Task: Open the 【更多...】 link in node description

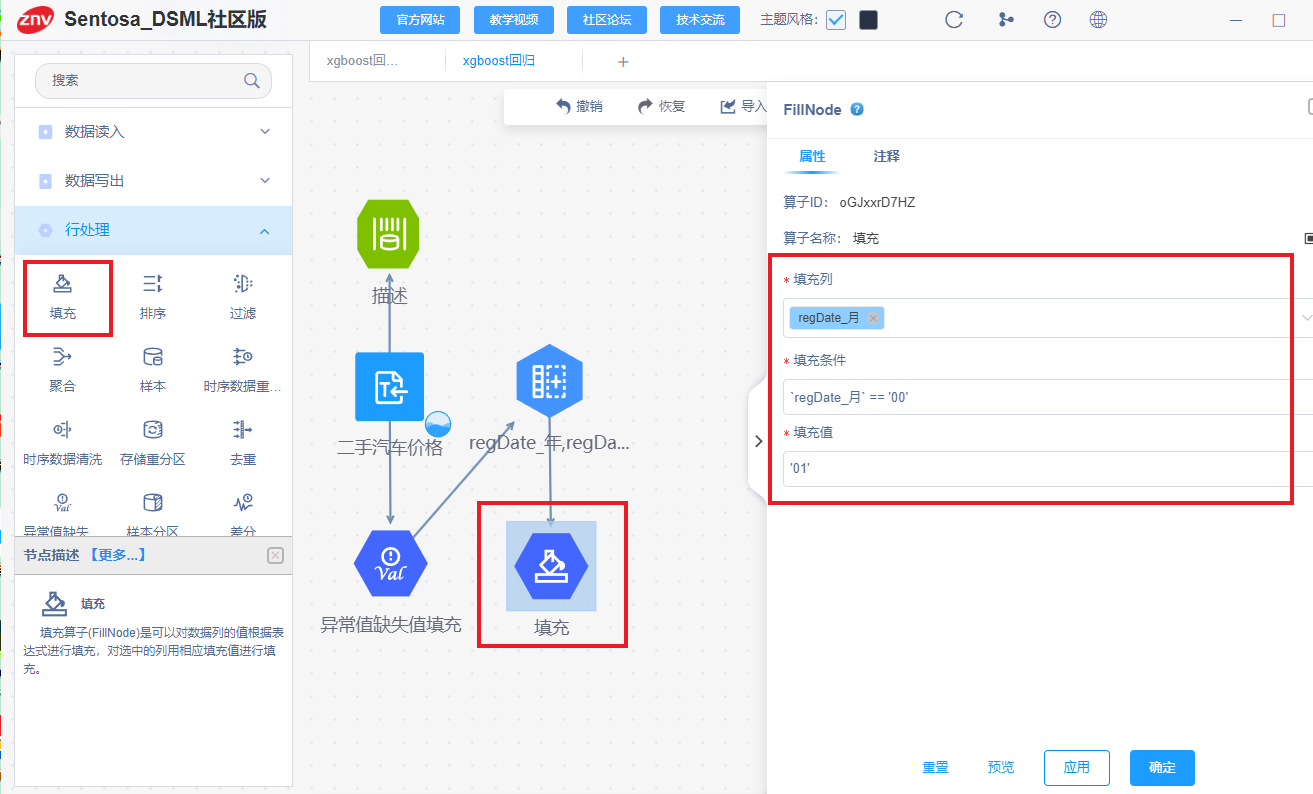Action: click(117, 555)
